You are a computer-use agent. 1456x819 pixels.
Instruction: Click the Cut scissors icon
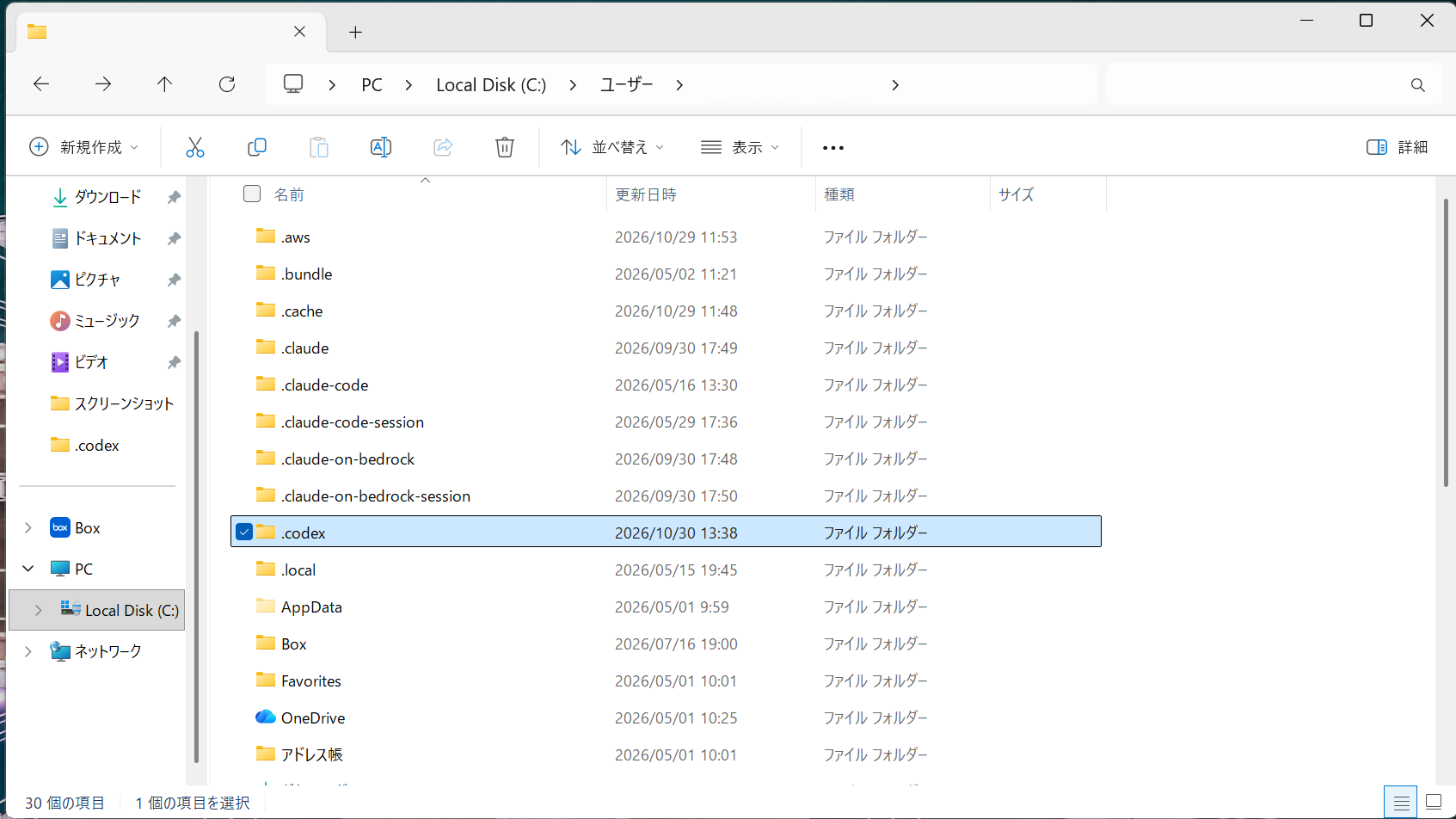click(x=195, y=147)
